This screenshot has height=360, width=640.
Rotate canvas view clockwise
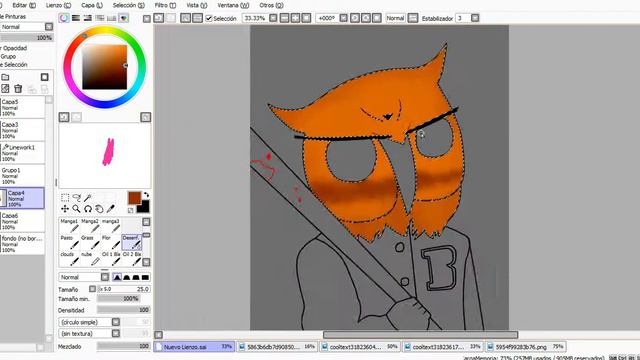[366, 18]
